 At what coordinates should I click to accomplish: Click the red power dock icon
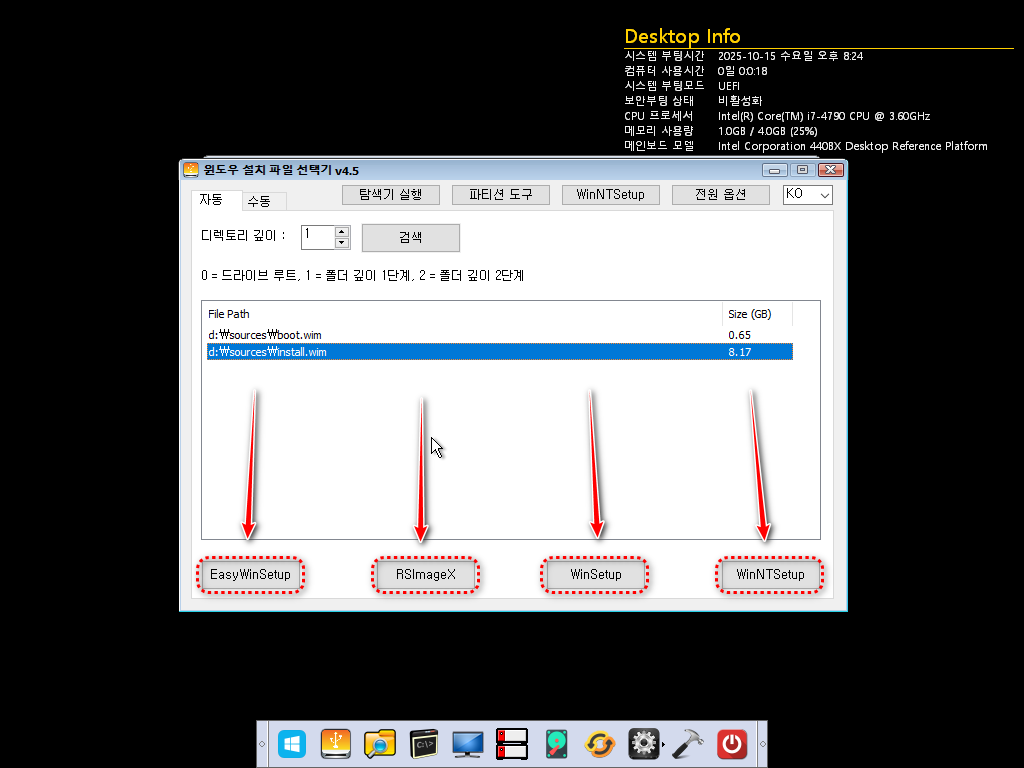(732, 744)
